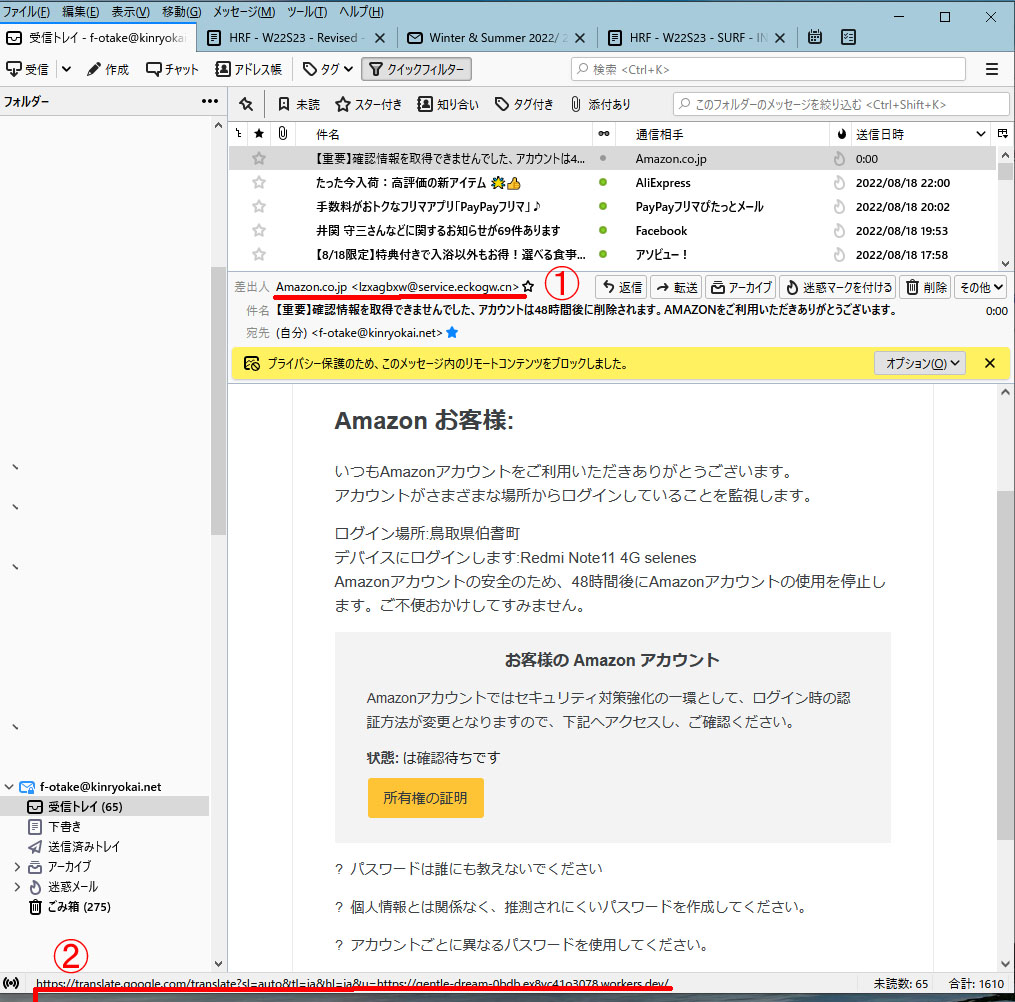Star the sender Amazon.co.jp contact
This screenshot has height=1002, width=1015.
point(528,286)
